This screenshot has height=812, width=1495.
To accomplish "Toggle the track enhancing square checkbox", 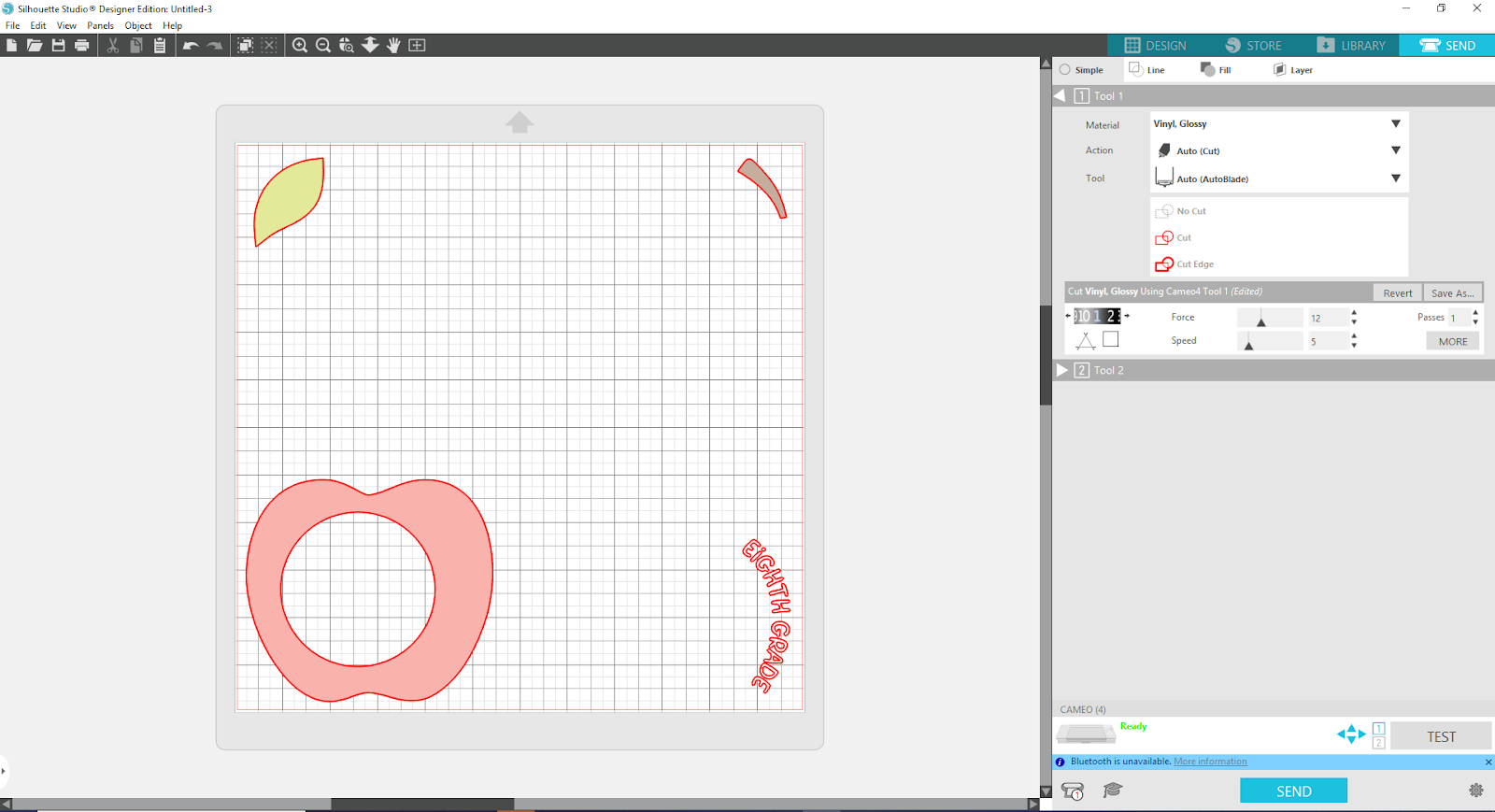I will coord(1111,339).
